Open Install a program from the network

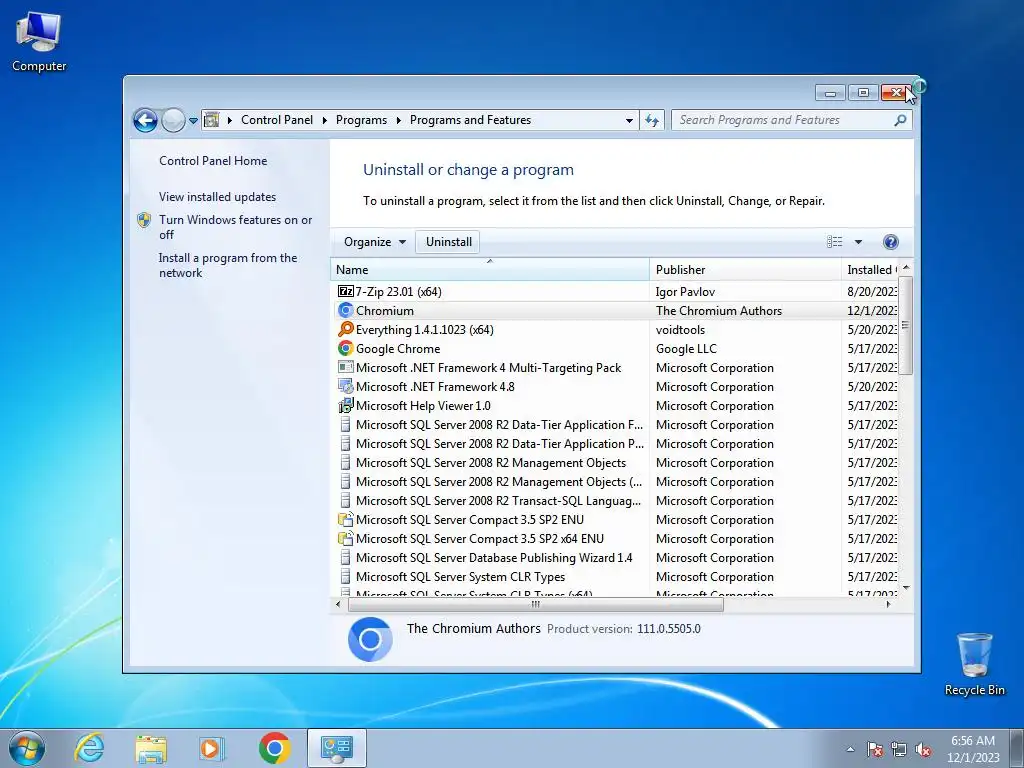pos(228,265)
